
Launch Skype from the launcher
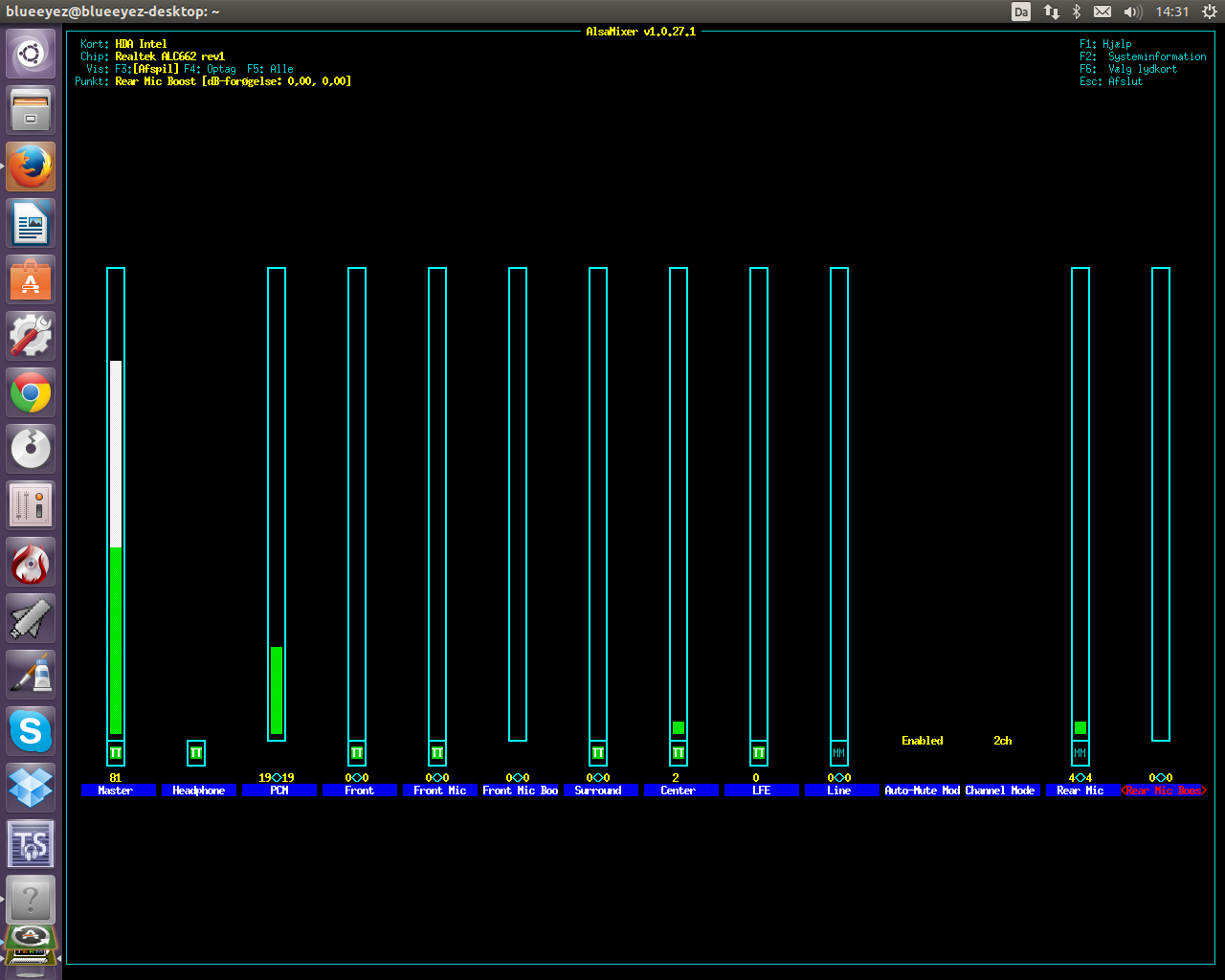pyautogui.click(x=31, y=731)
